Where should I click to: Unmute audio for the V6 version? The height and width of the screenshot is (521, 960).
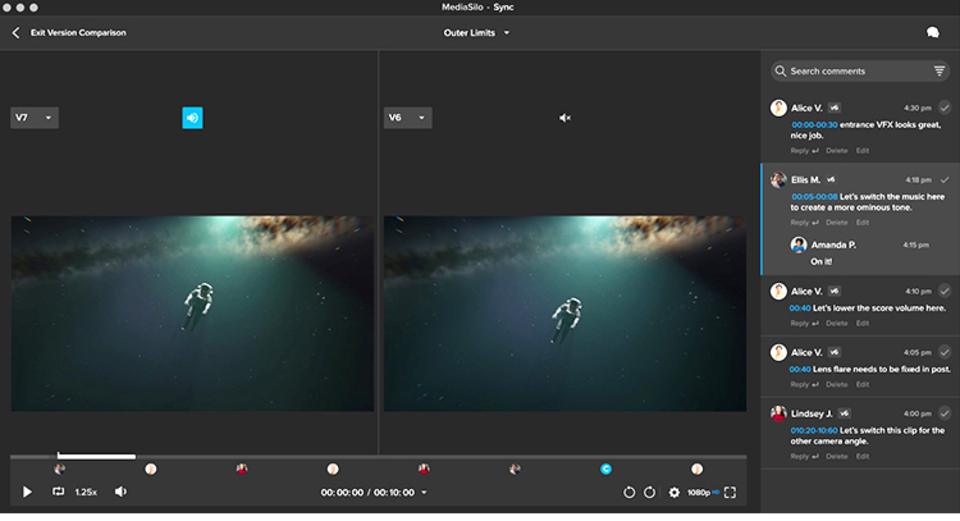[565, 118]
